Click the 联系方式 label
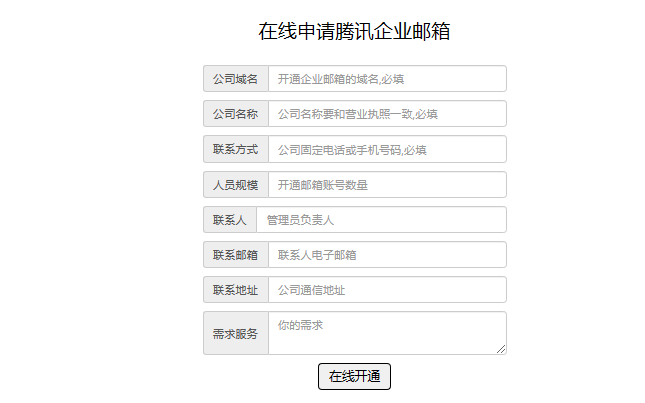The width and height of the screenshot is (645, 403). 236,149
